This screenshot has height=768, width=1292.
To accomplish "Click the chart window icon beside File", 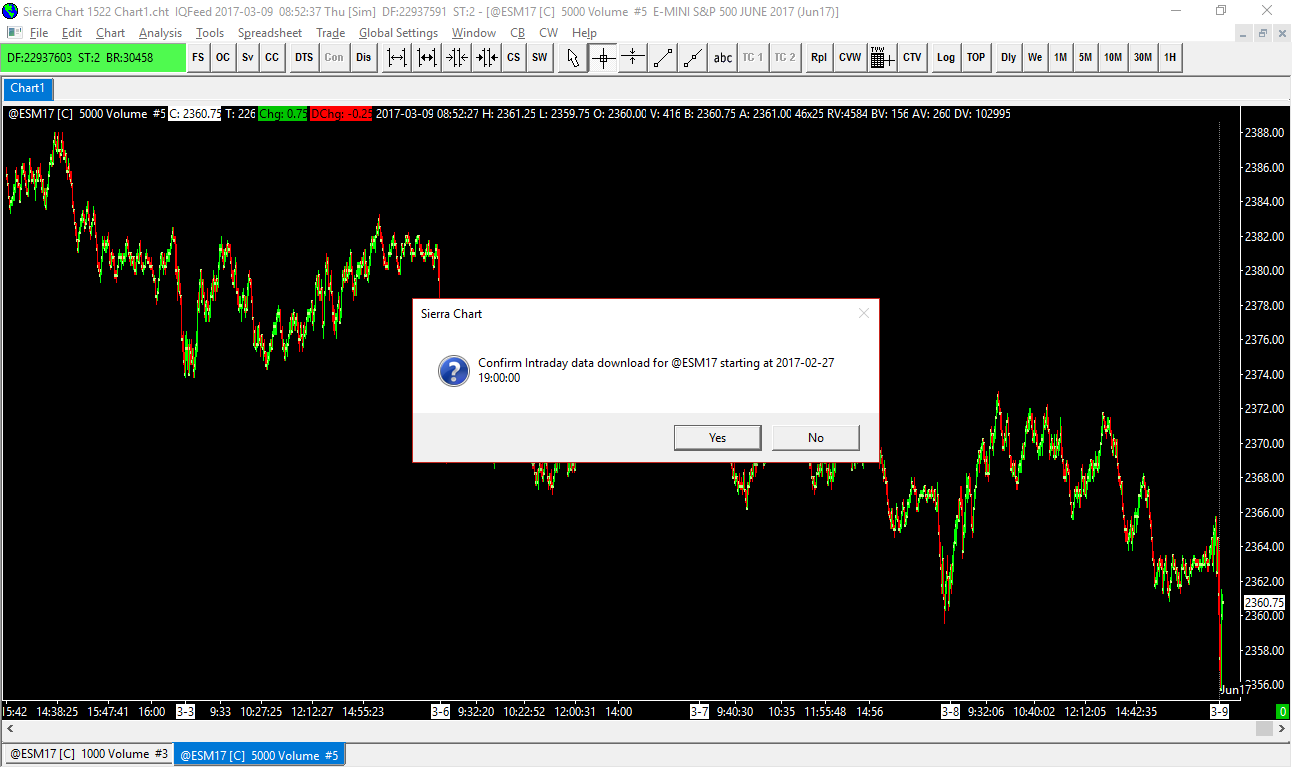I will (x=14, y=33).
